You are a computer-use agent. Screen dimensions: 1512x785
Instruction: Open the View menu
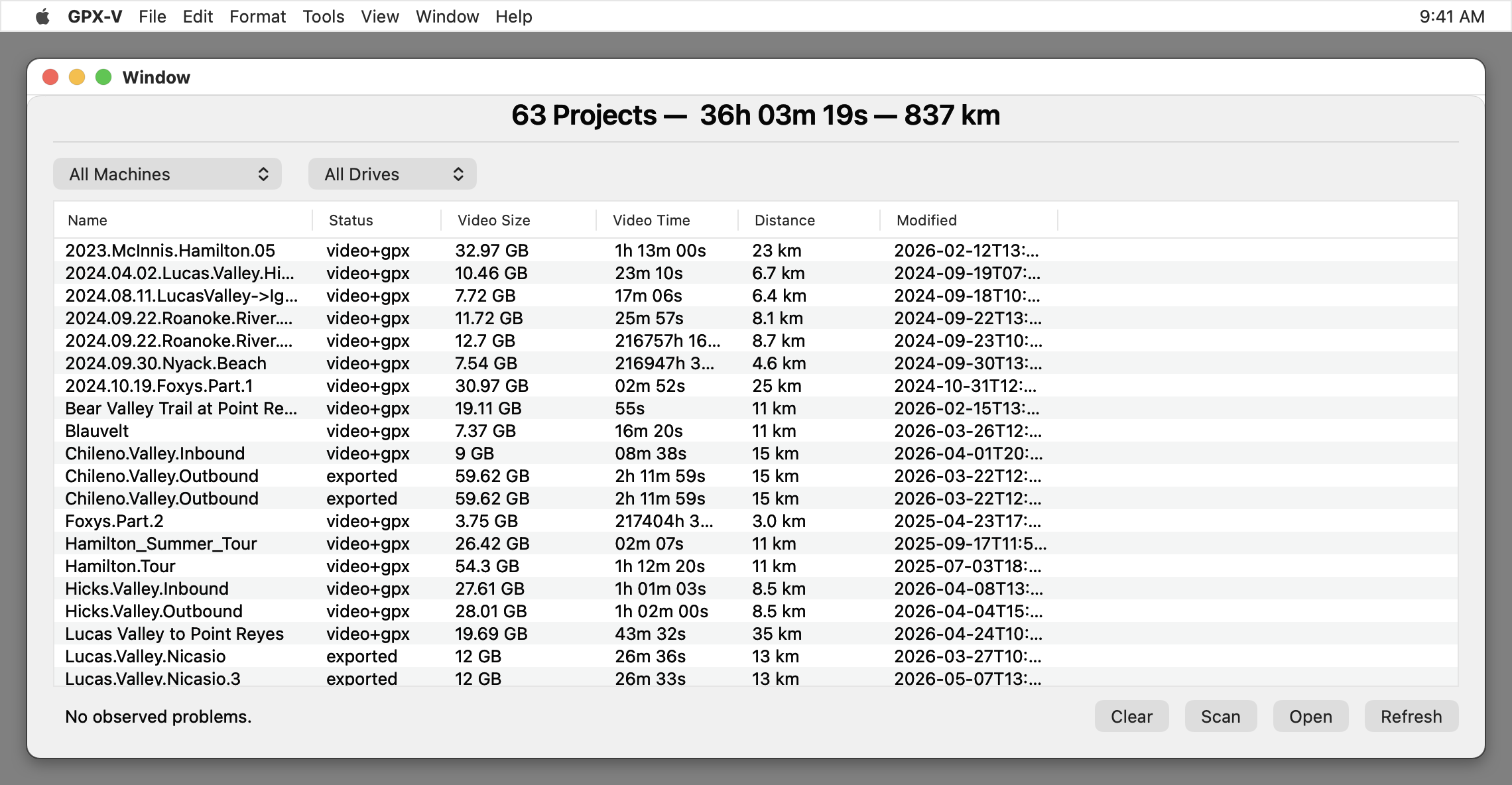point(380,17)
